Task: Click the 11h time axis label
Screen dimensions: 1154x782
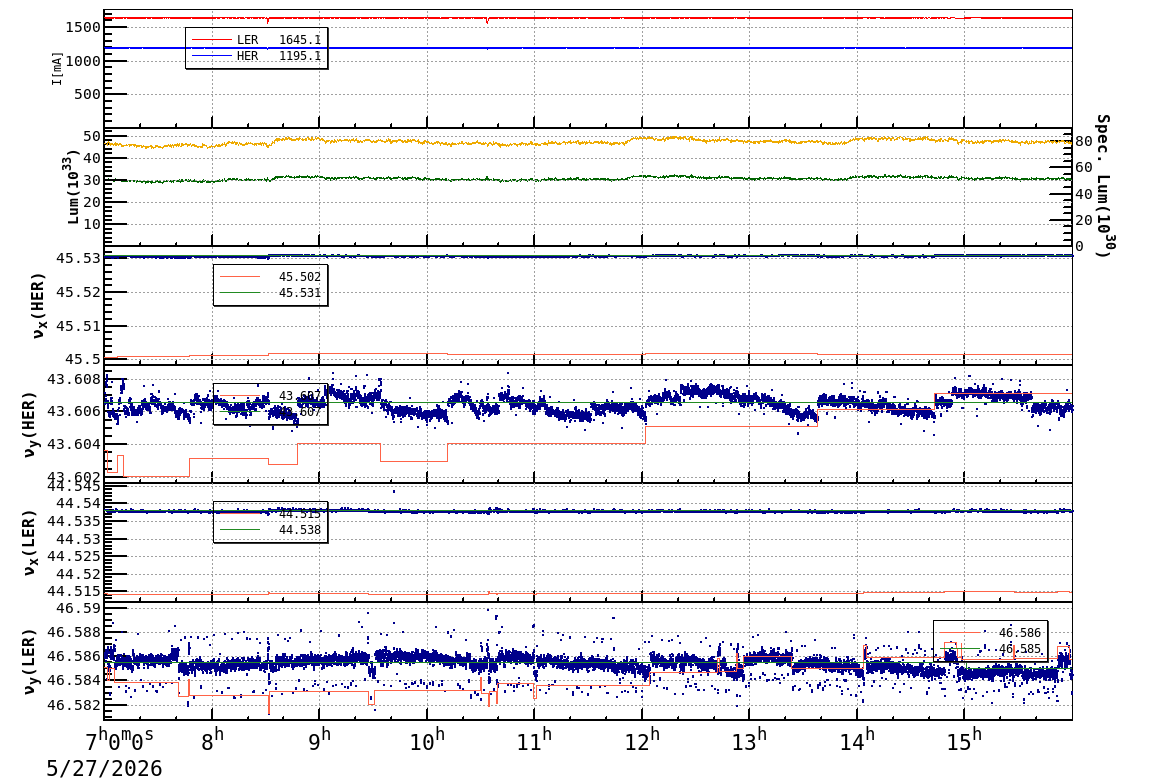Action: coord(534,740)
